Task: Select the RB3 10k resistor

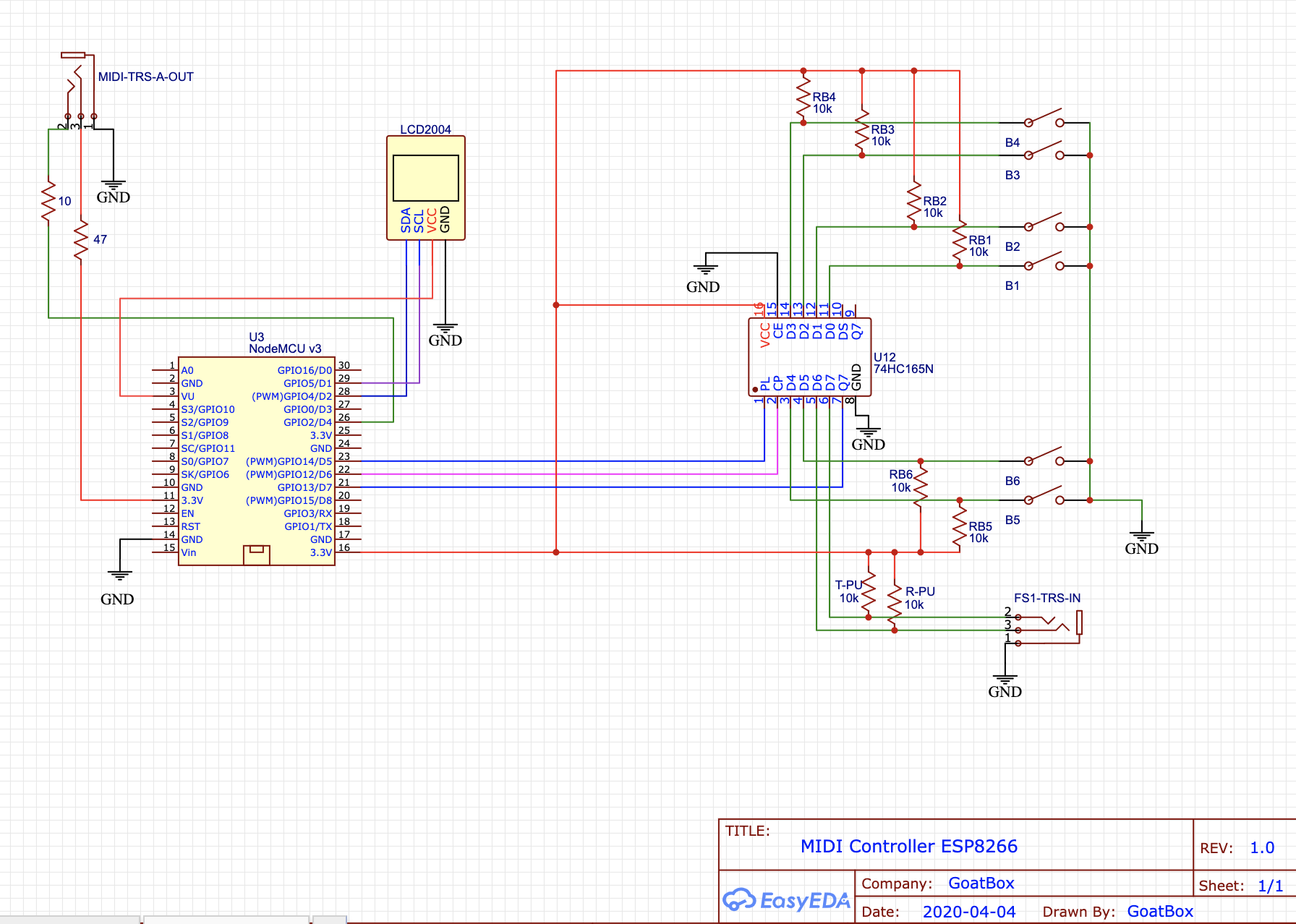Action: tap(862, 129)
